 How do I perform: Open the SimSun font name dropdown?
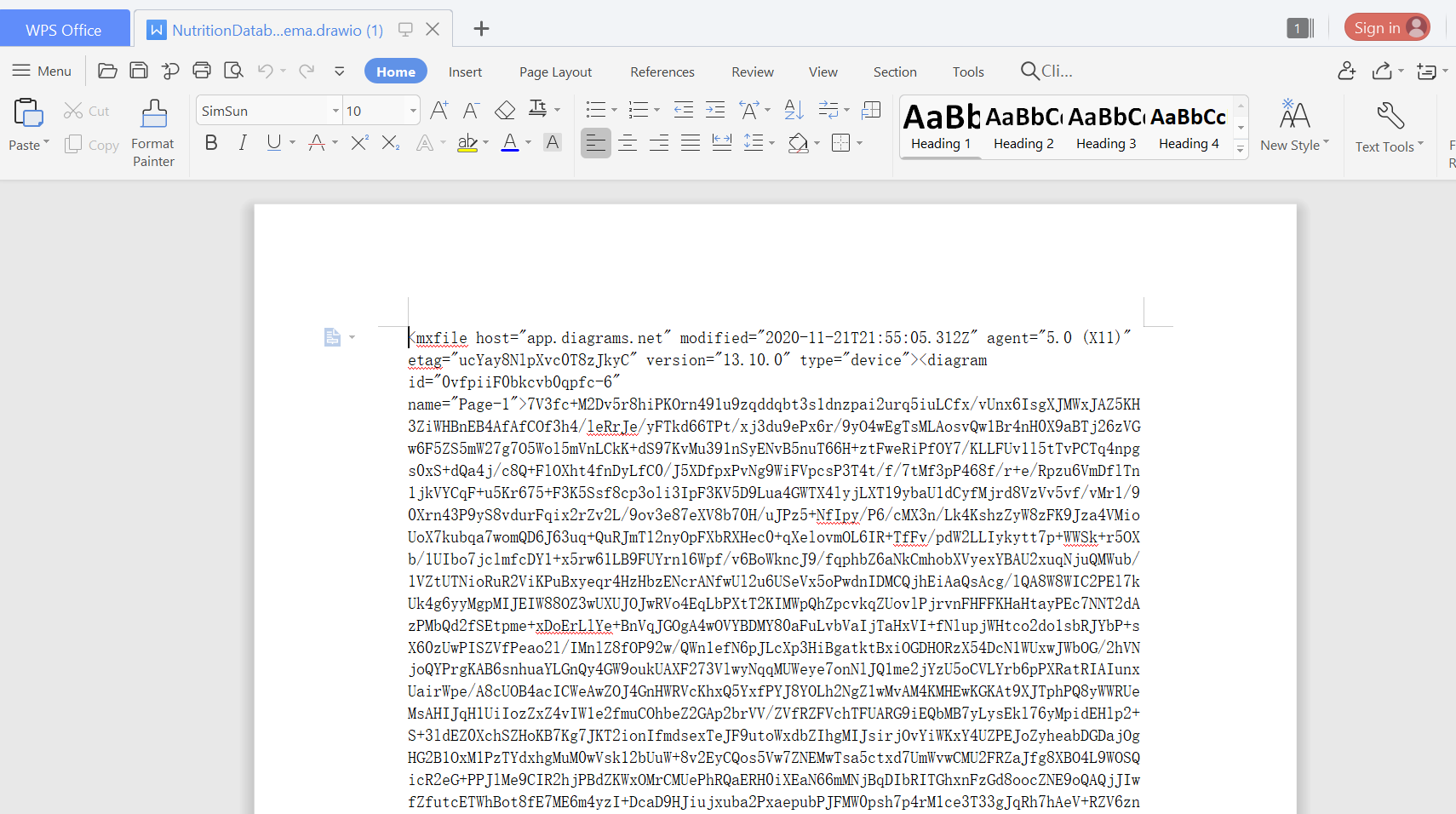335,111
